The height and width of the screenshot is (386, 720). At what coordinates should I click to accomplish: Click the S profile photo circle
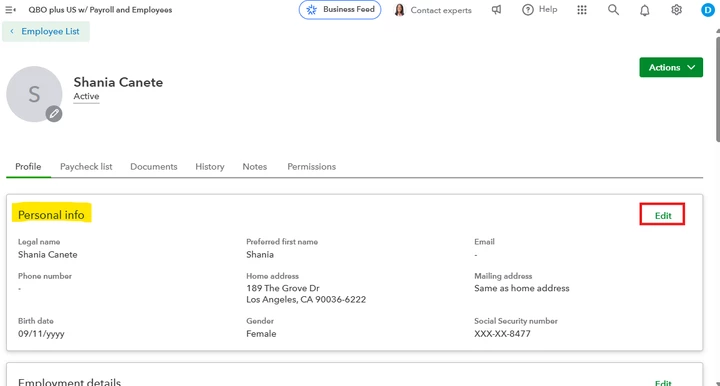[34, 94]
